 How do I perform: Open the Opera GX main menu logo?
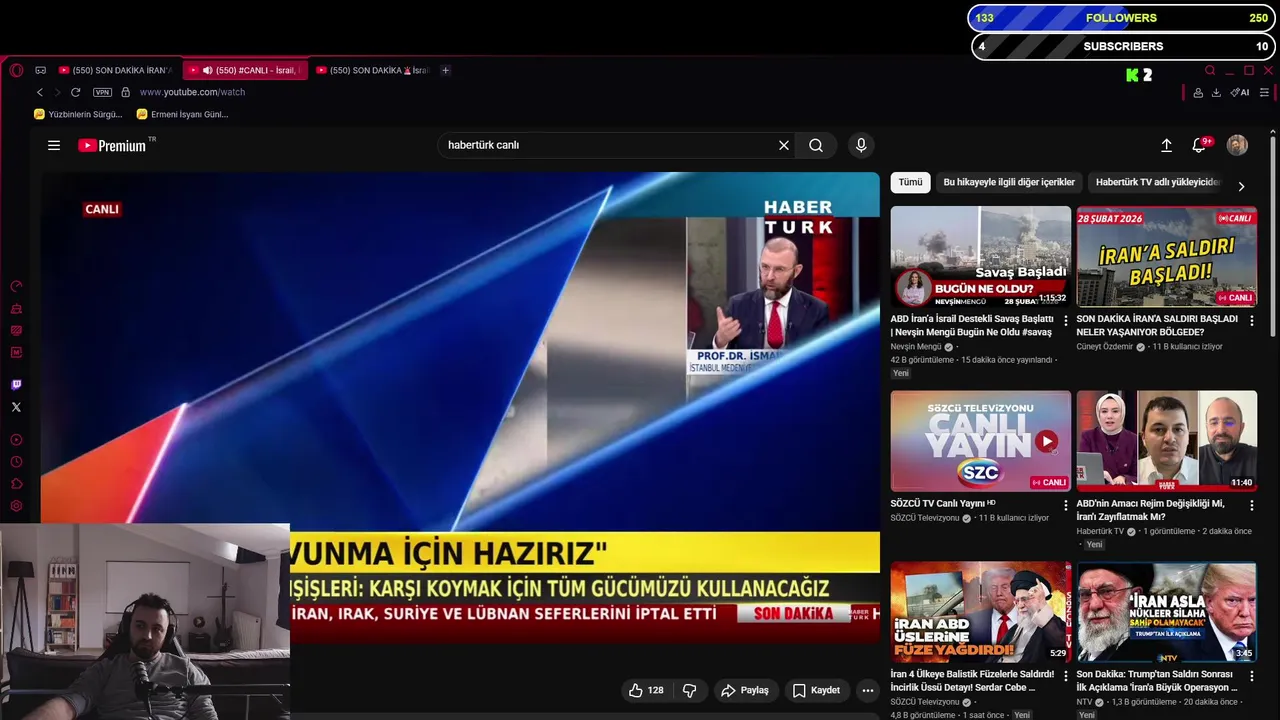point(16,70)
